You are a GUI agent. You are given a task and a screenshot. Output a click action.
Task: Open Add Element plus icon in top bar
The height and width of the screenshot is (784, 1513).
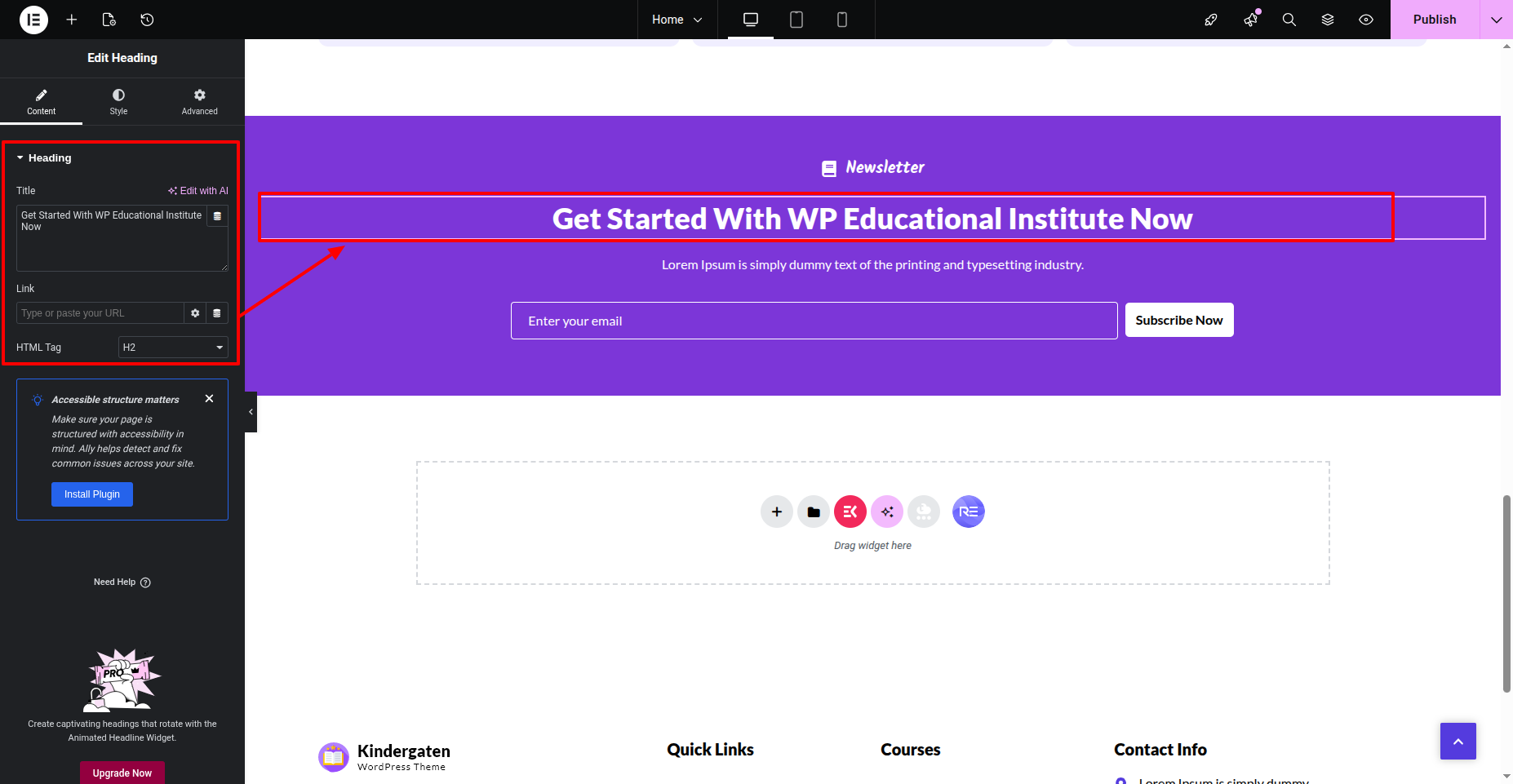pyautogui.click(x=72, y=20)
